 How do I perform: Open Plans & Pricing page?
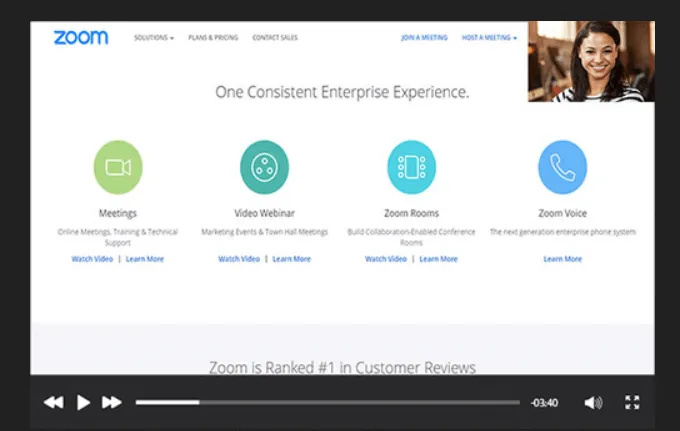[213, 38]
